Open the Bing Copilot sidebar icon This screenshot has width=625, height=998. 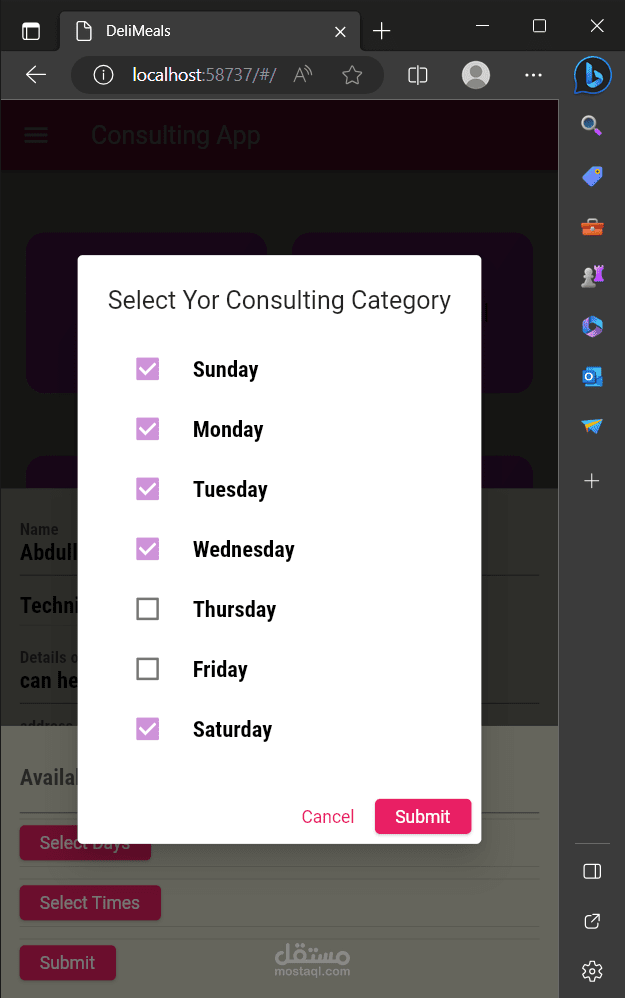pyautogui.click(x=591, y=76)
